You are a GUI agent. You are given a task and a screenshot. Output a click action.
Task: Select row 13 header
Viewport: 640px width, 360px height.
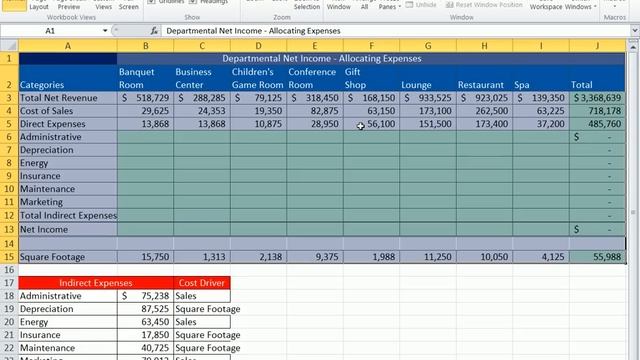tap(9, 229)
